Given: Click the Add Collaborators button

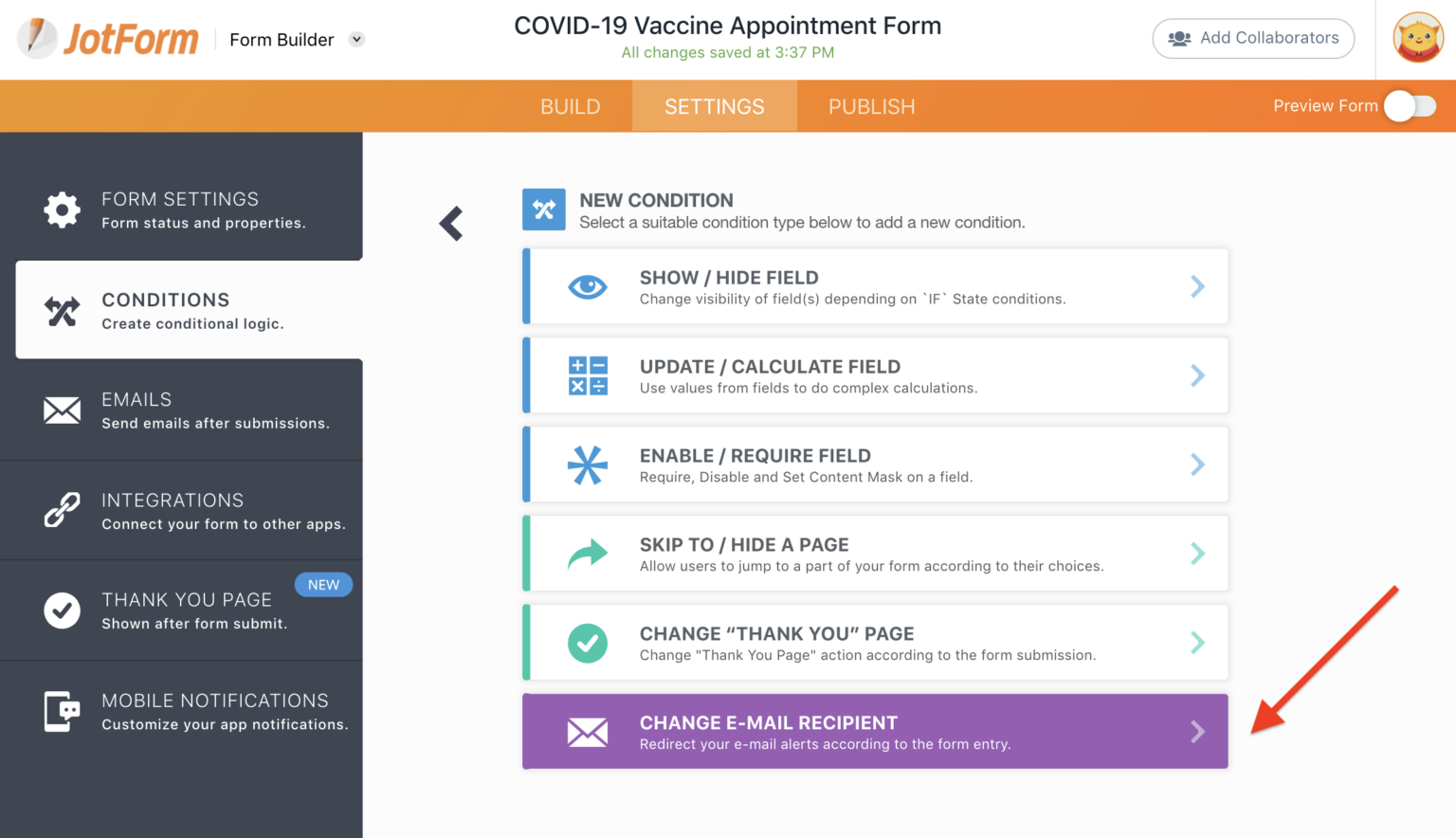Looking at the screenshot, I should [1253, 38].
